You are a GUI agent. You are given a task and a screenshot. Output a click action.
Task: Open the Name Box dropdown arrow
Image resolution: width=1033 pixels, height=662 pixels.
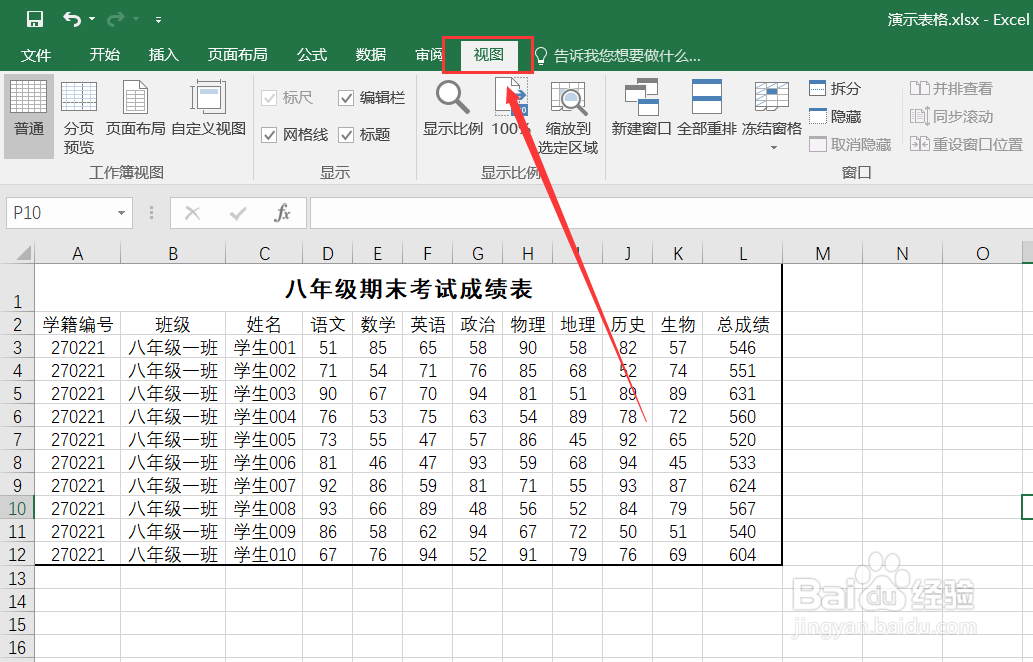[121, 213]
